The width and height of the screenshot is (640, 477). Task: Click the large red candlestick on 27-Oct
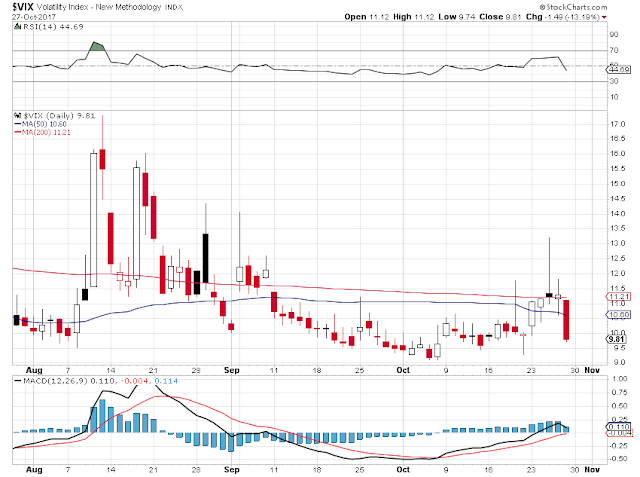[566, 320]
